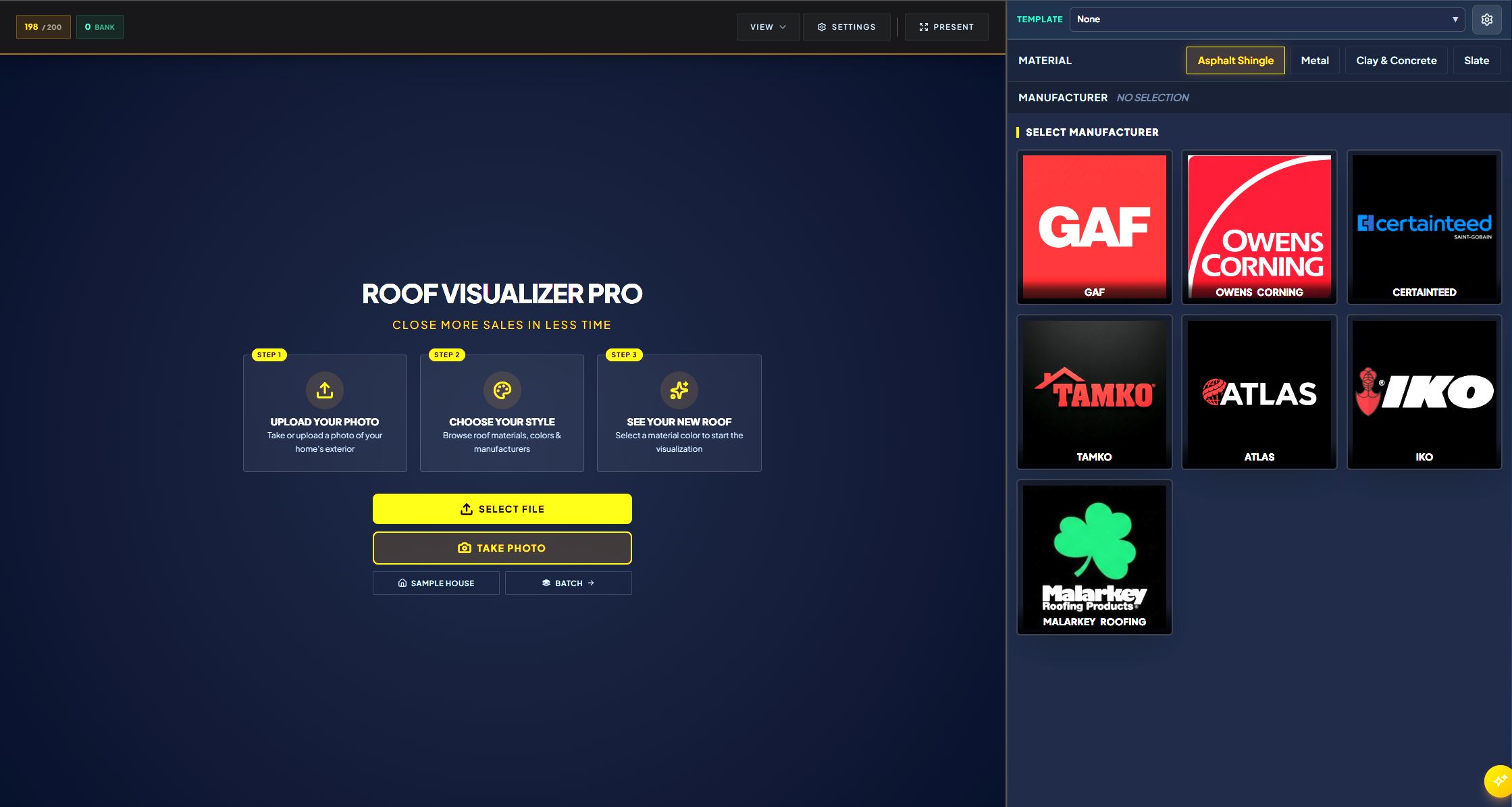Click the 'STEP 2' badge
Viewport: 1512px width, 807px height.
point(447,355)
